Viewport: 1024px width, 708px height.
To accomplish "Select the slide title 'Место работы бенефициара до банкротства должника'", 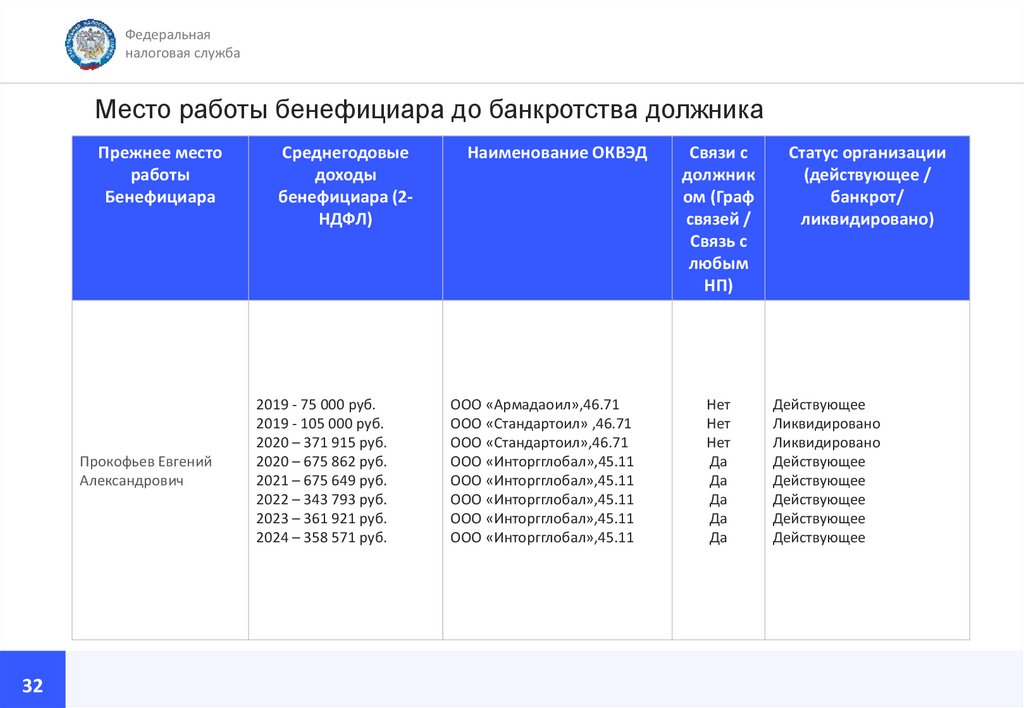I will click(429, 109).
